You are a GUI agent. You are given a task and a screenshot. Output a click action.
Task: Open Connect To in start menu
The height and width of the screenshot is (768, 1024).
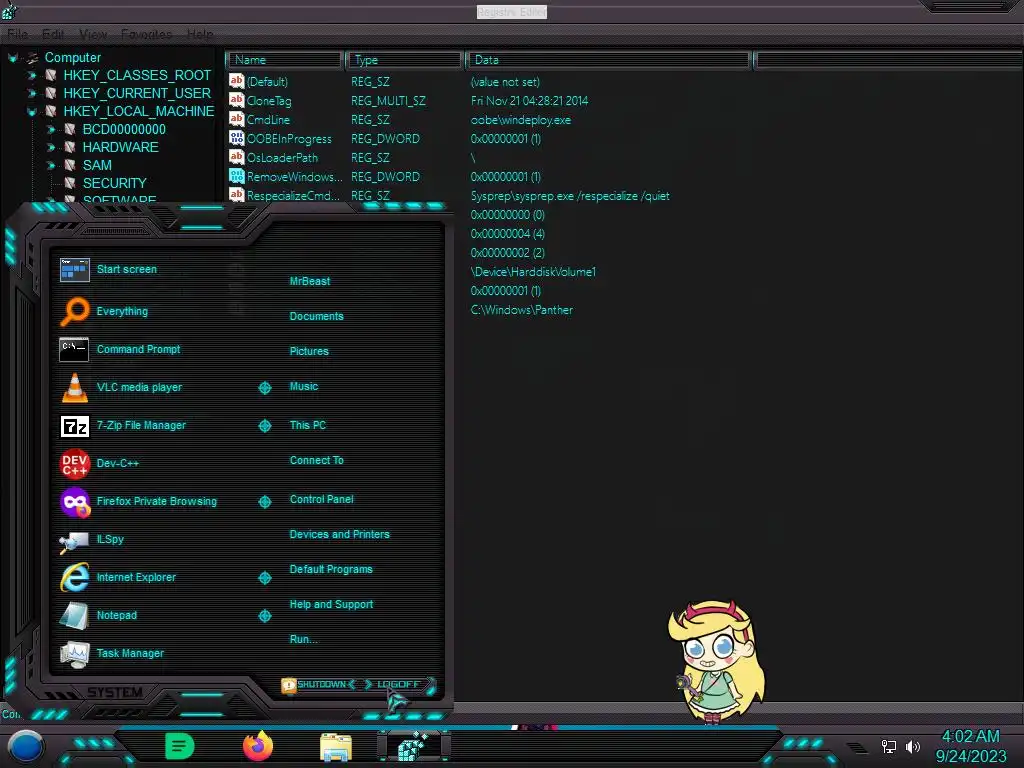[316, 460]
